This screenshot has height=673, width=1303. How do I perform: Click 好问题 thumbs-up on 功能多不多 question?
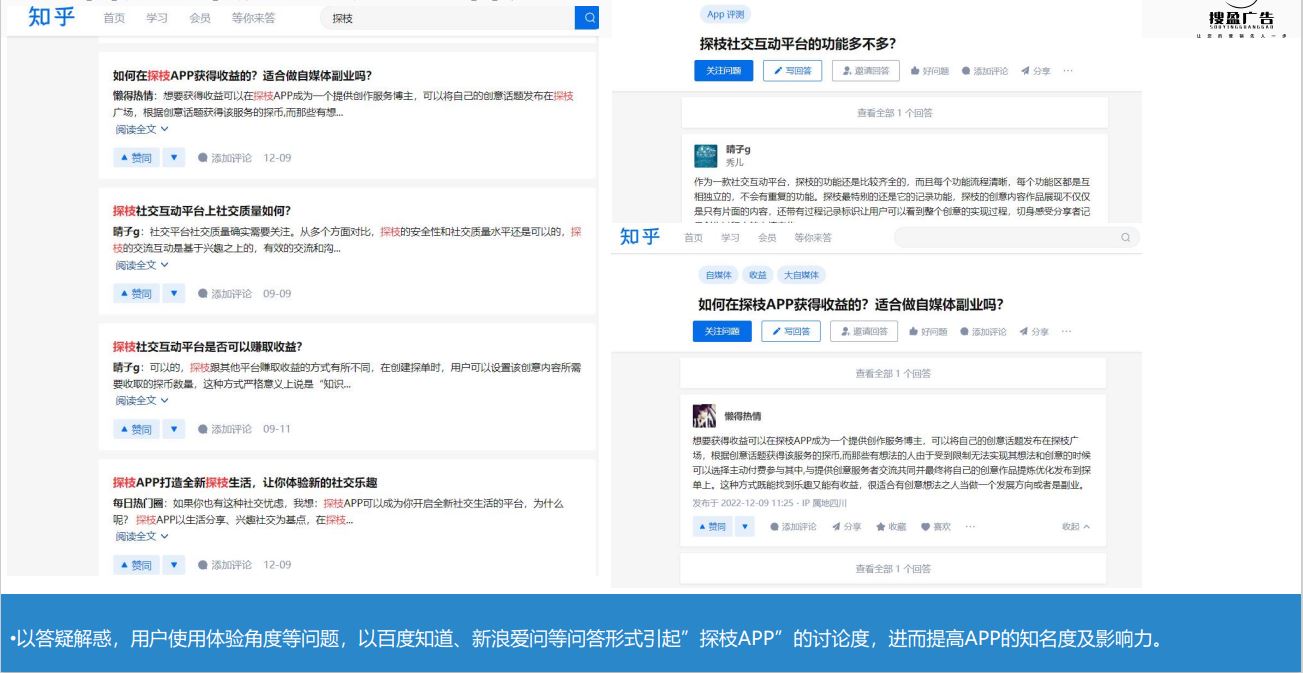tap(929, 71)
